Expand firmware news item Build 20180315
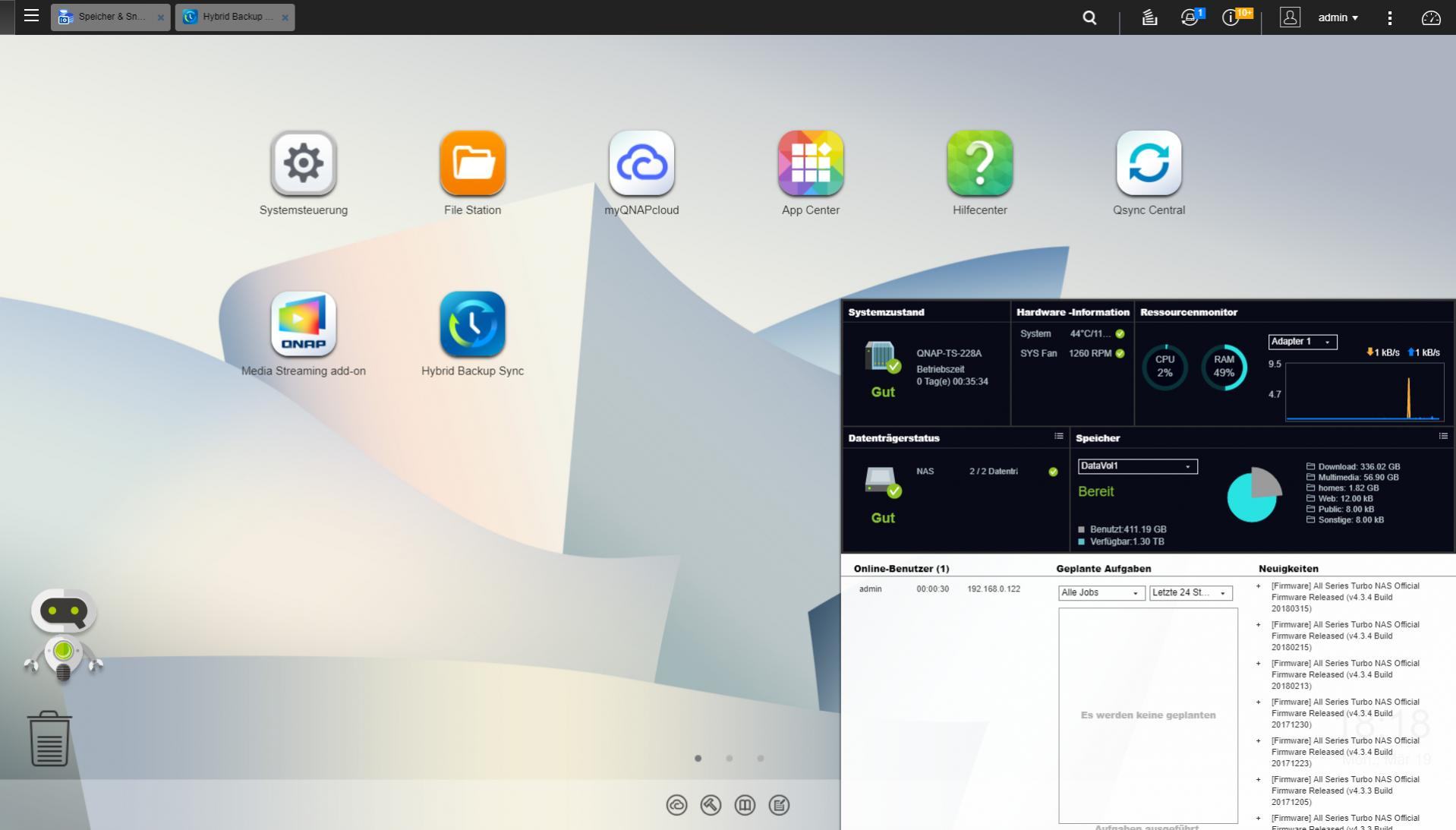Image resolution: width=1456 pixels, height=830 pixels. click(x=1345, y=598)
